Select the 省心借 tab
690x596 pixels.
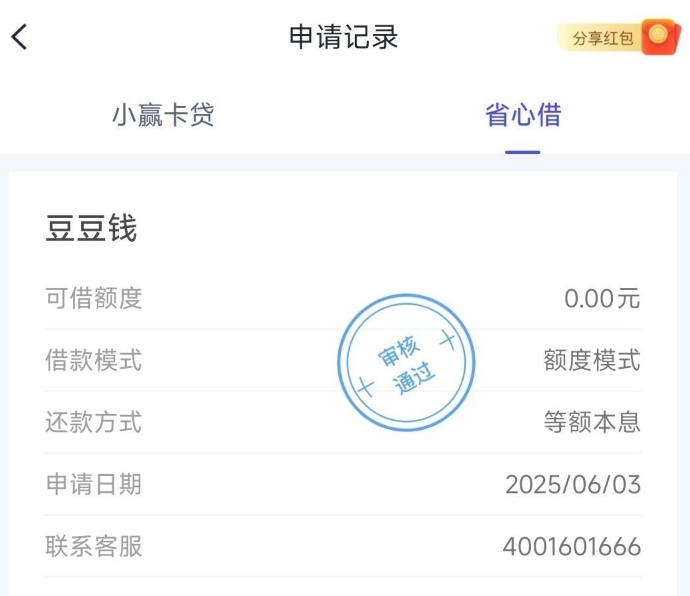pos(523,115)
